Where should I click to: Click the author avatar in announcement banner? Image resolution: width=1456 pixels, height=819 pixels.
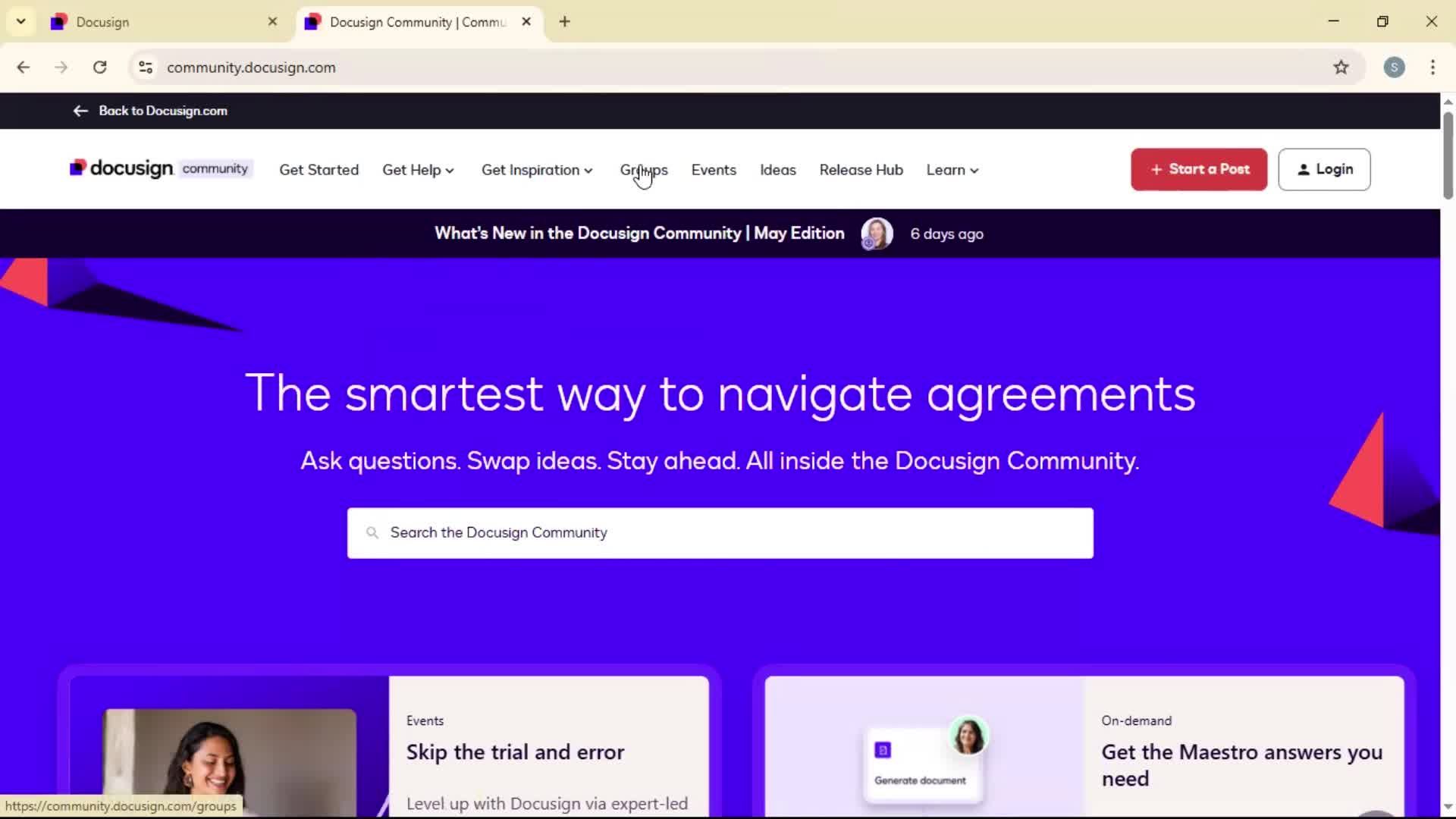point(877,234)
